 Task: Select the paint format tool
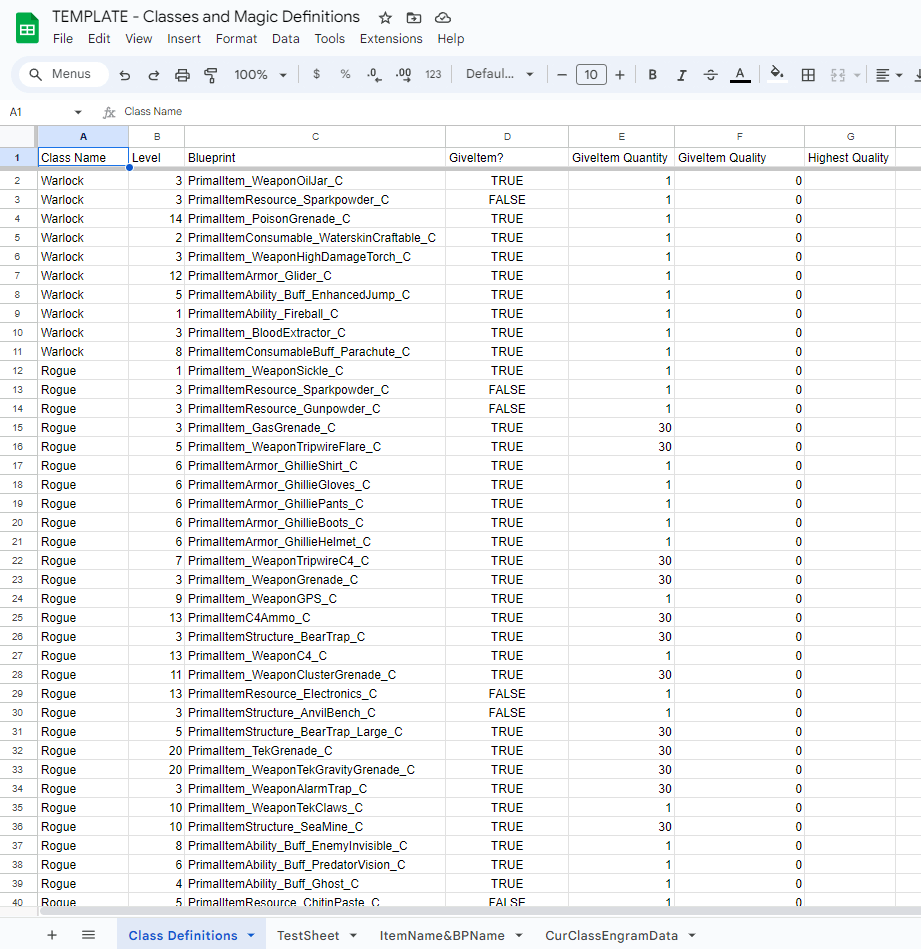(211, 75)
